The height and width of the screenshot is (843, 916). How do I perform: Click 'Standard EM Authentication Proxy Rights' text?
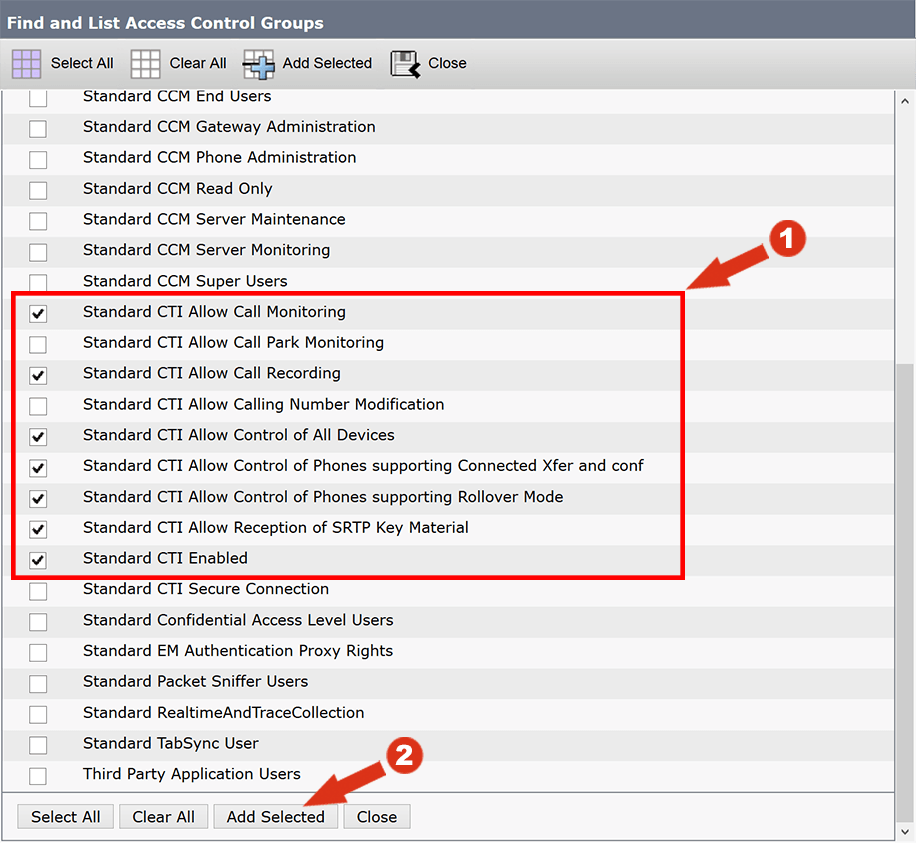click(238, 651)
